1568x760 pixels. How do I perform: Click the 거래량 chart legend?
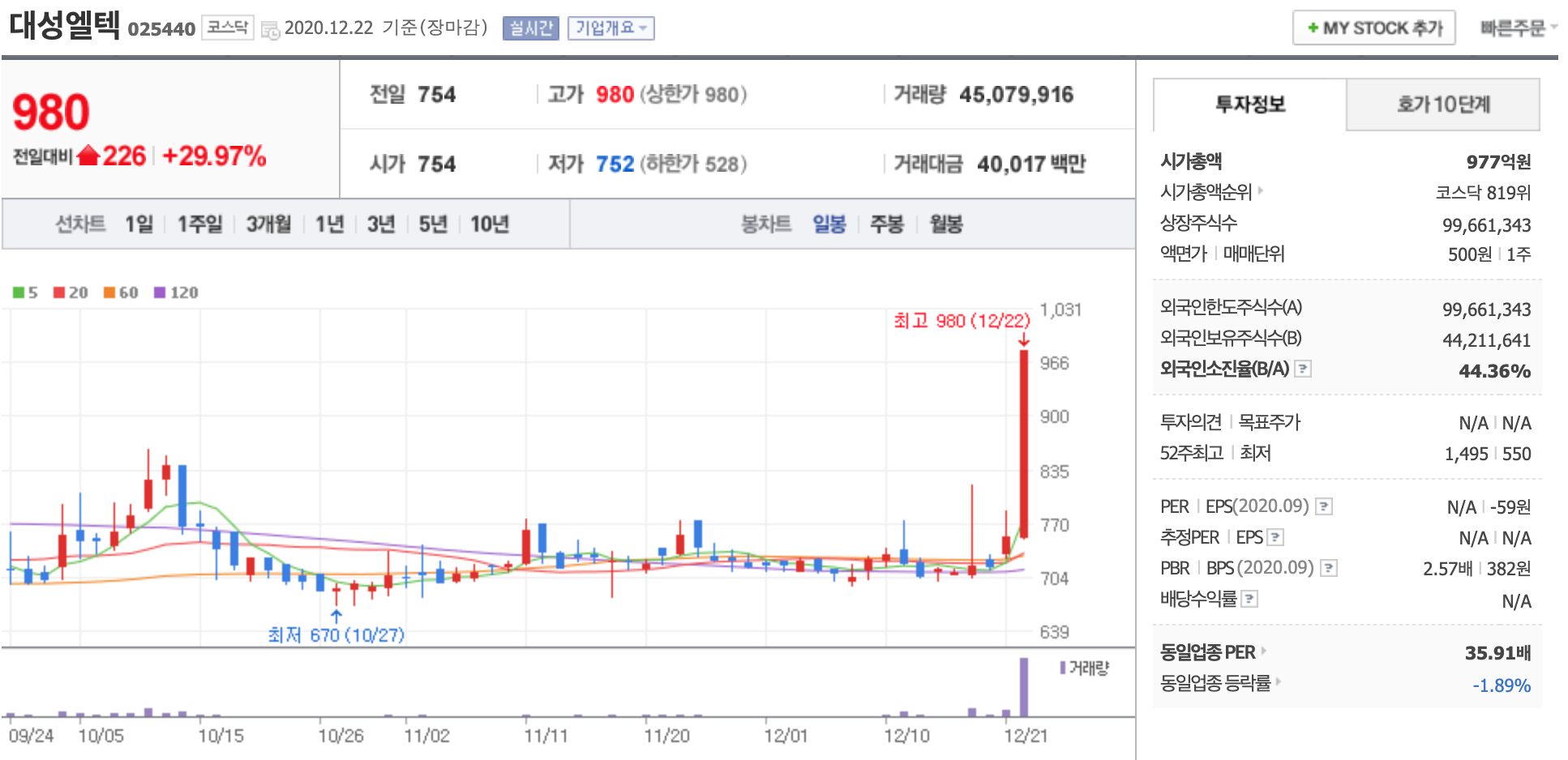(x=1084, y=668)
